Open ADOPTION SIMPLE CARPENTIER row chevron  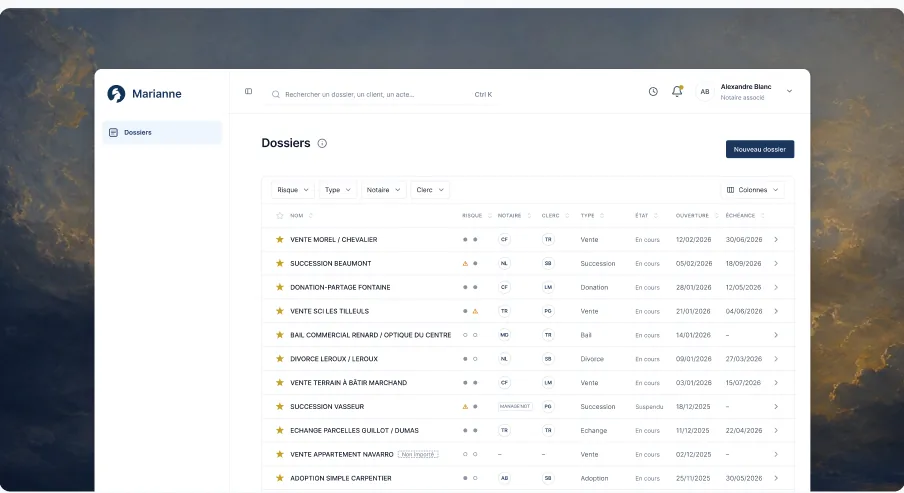click(x=776, y=478)
